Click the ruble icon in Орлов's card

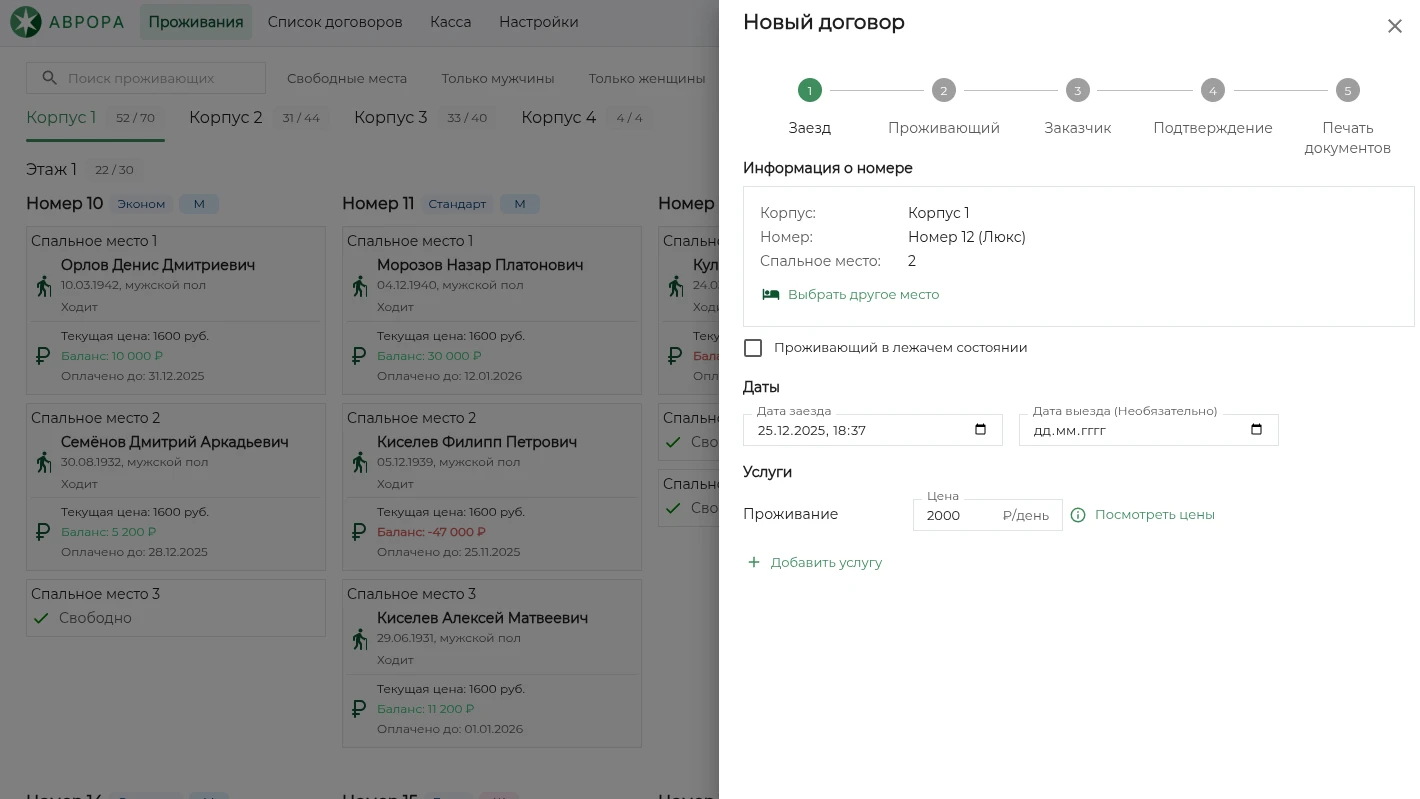coord(43,356)
